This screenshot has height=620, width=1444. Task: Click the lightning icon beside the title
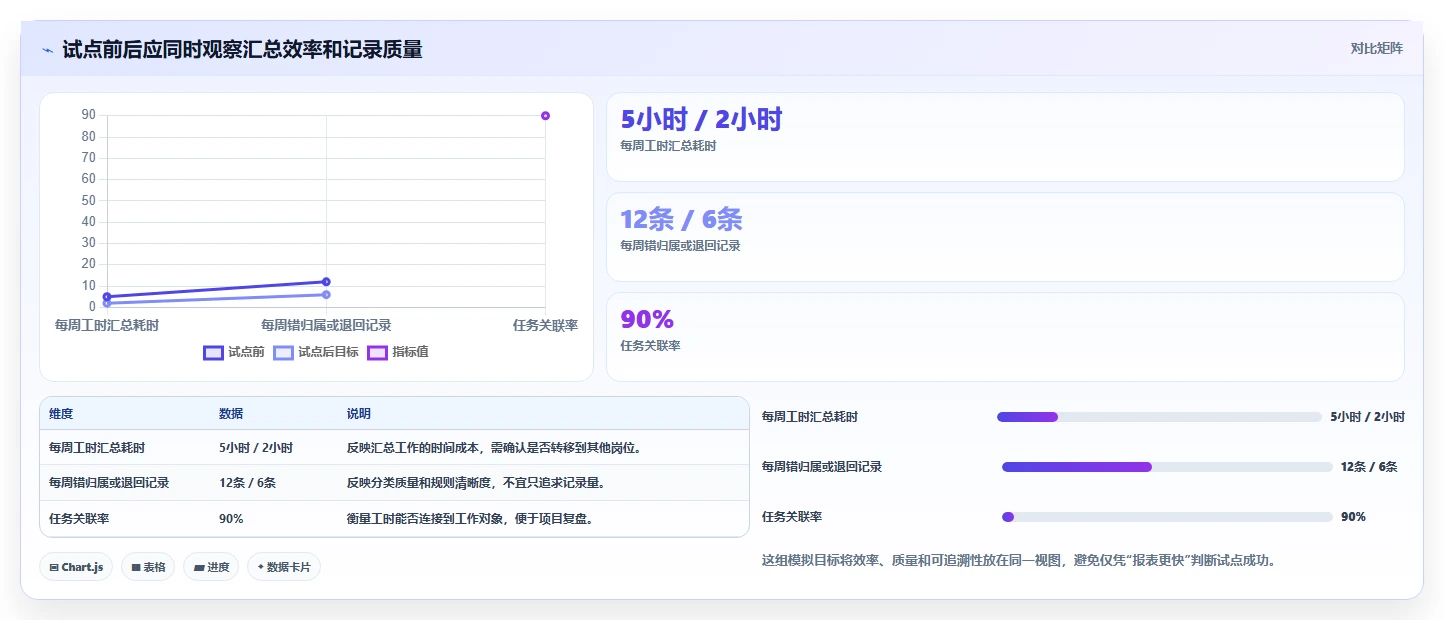click(48, 49)
